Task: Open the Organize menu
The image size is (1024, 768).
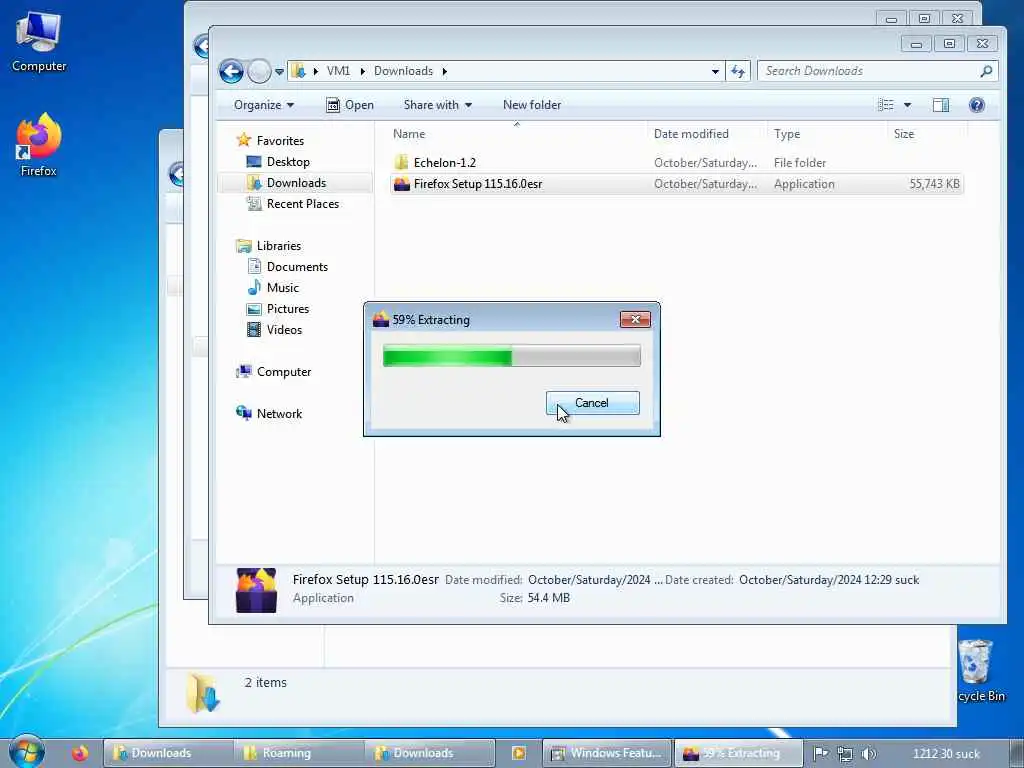Action: click(264, 105)
